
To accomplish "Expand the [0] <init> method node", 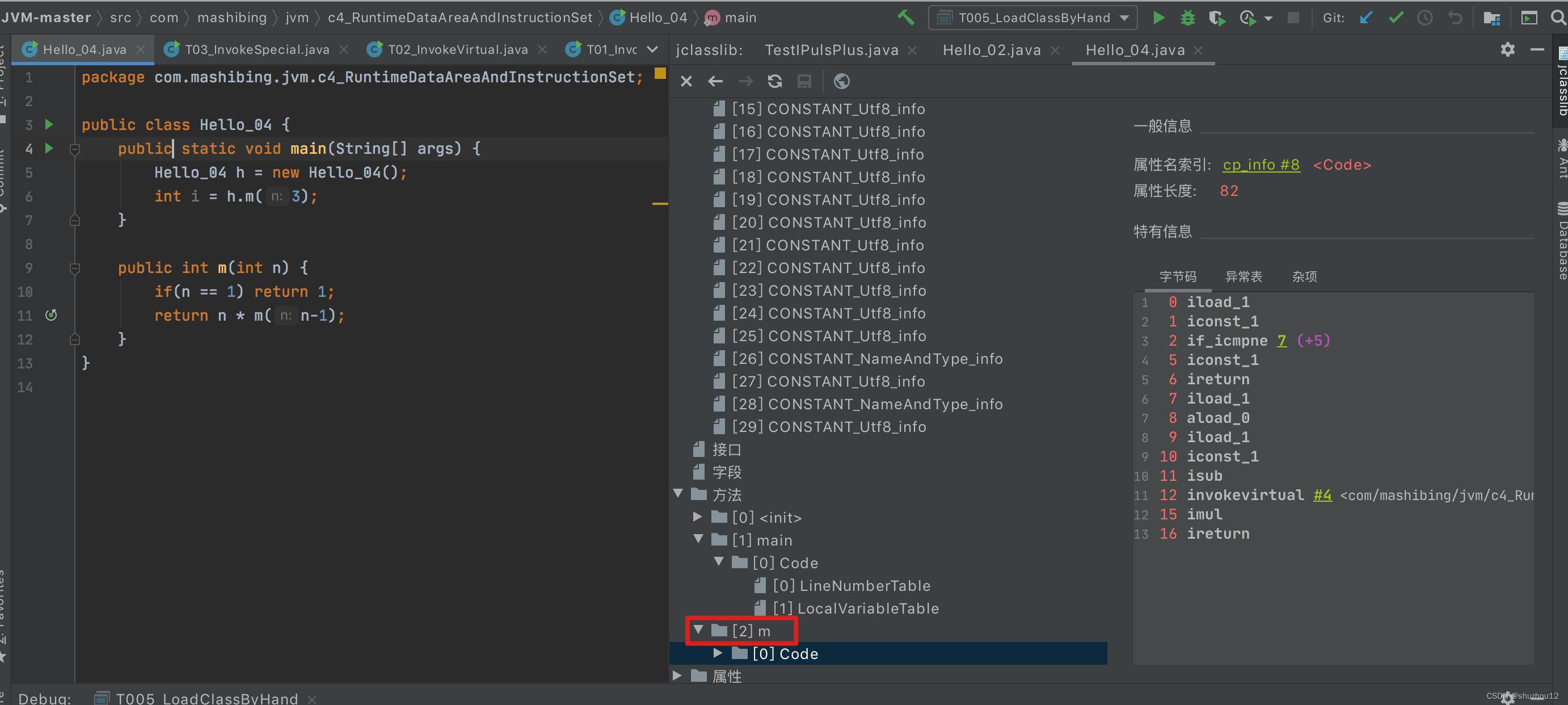I will (698, 517).
